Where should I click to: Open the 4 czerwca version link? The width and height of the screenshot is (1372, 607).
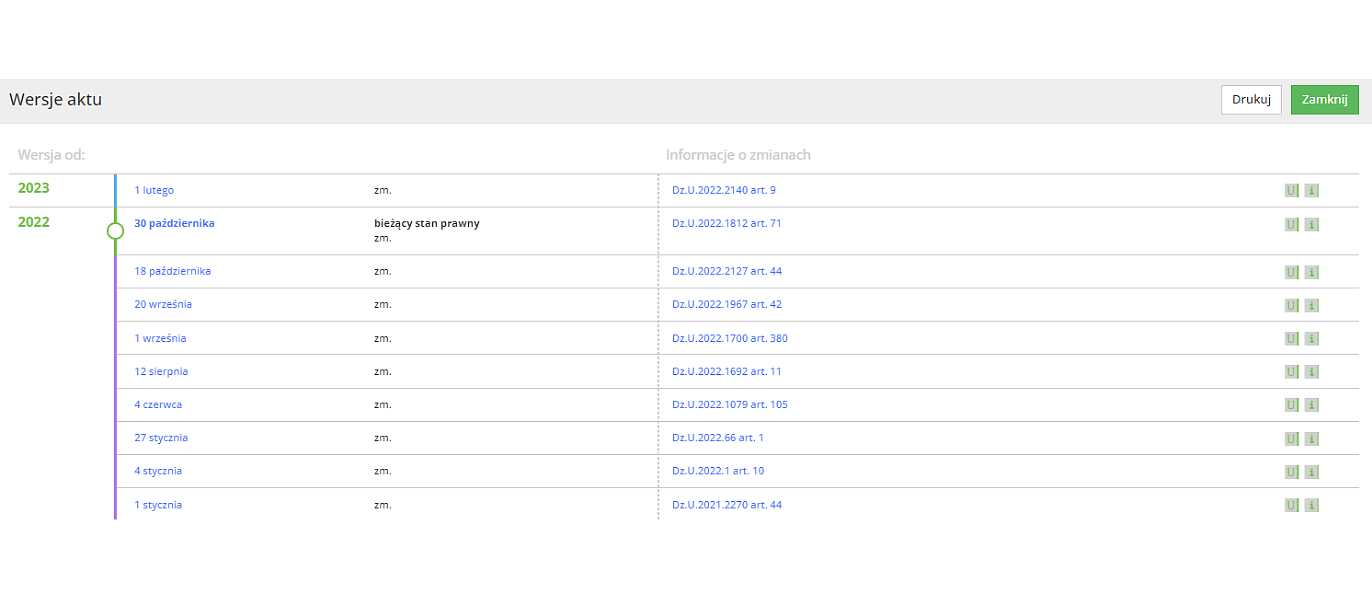pos(158,404)
